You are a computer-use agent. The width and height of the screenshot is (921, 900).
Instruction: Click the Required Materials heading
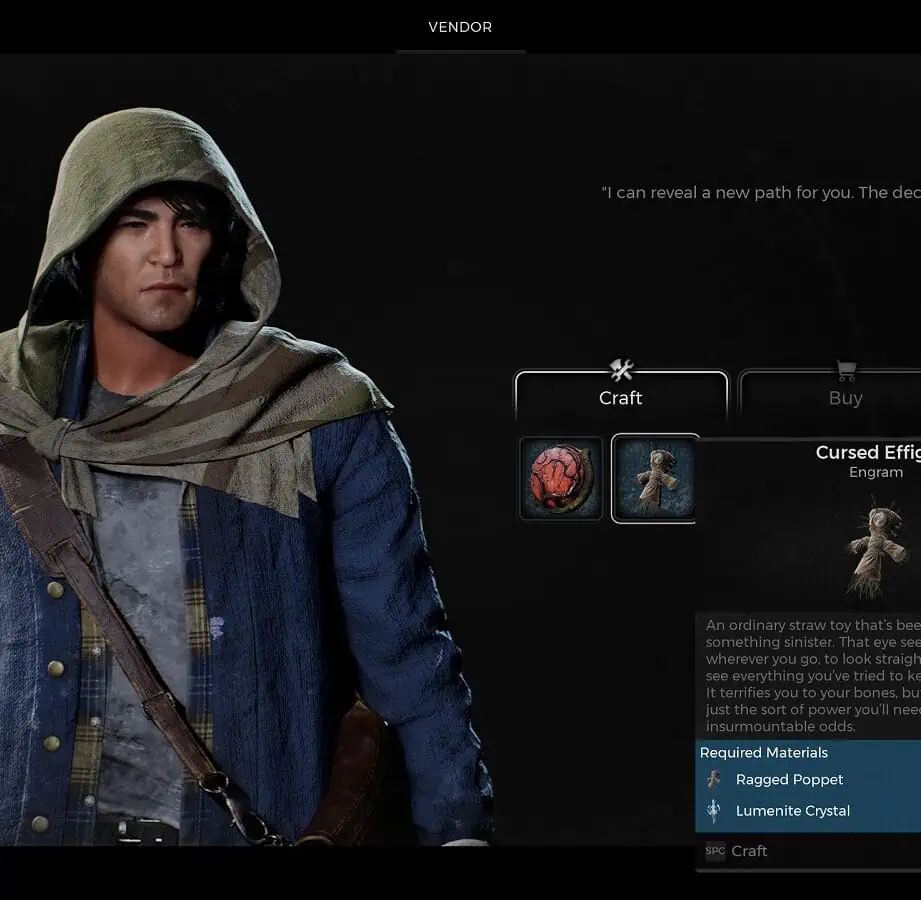pyautogui.click(x=764, y=753)
